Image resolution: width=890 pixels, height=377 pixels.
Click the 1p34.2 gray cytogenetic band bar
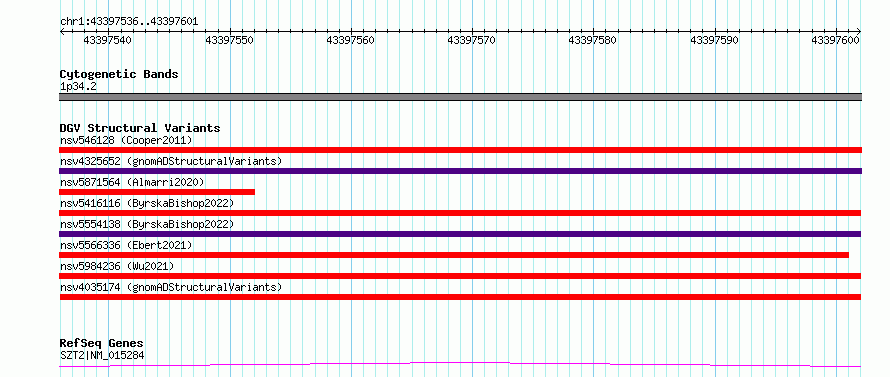pyautogui.click(x=460, y=97)
